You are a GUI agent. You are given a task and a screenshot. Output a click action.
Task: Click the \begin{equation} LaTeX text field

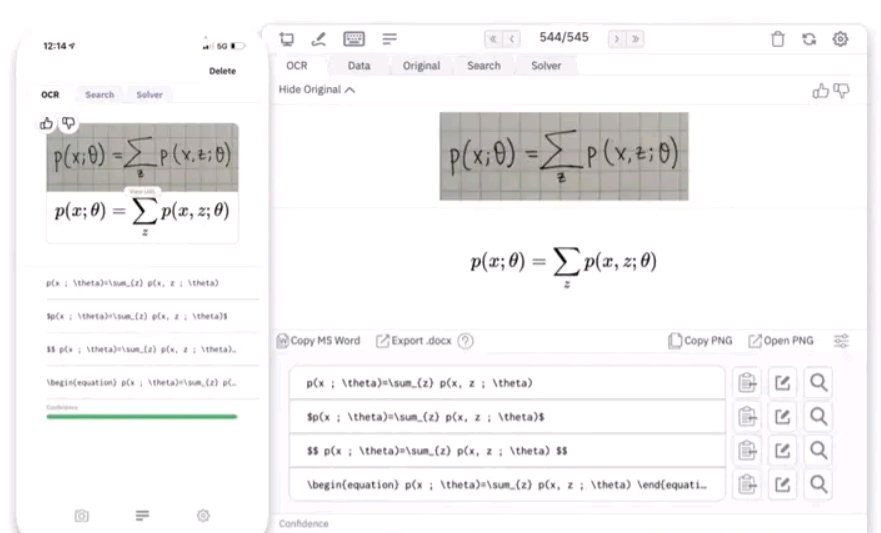tap(507, 484)
